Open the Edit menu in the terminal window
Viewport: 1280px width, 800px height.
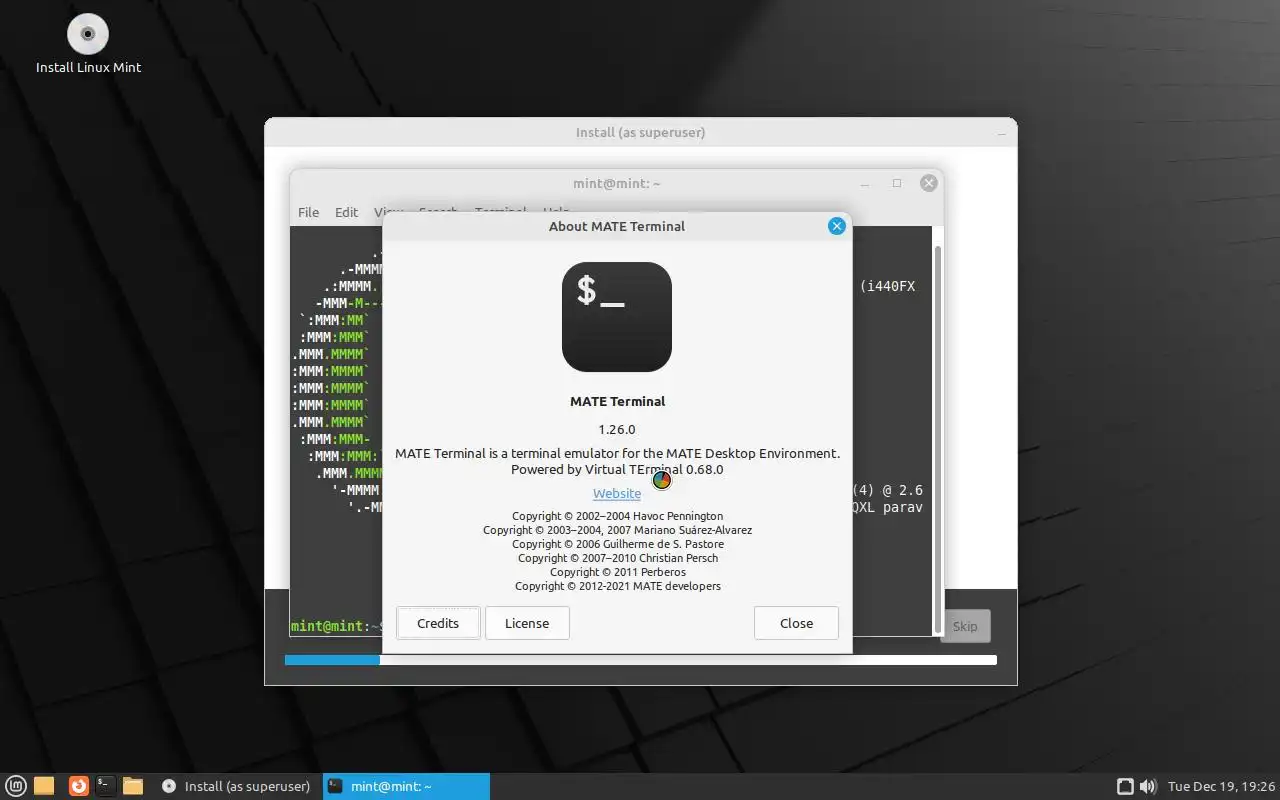[x=347, y=212]
